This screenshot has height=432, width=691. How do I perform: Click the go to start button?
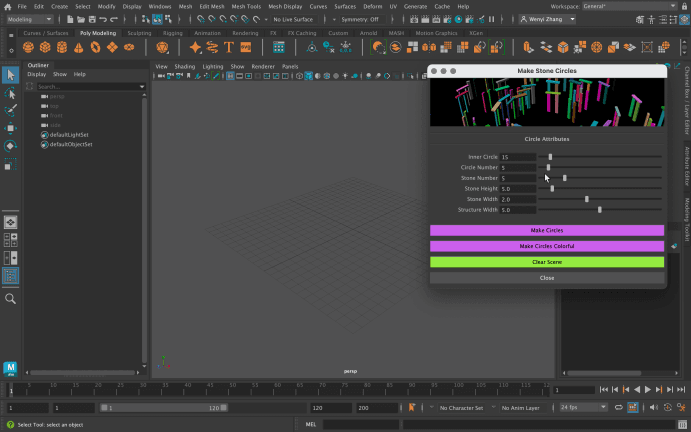pos(604,390)
